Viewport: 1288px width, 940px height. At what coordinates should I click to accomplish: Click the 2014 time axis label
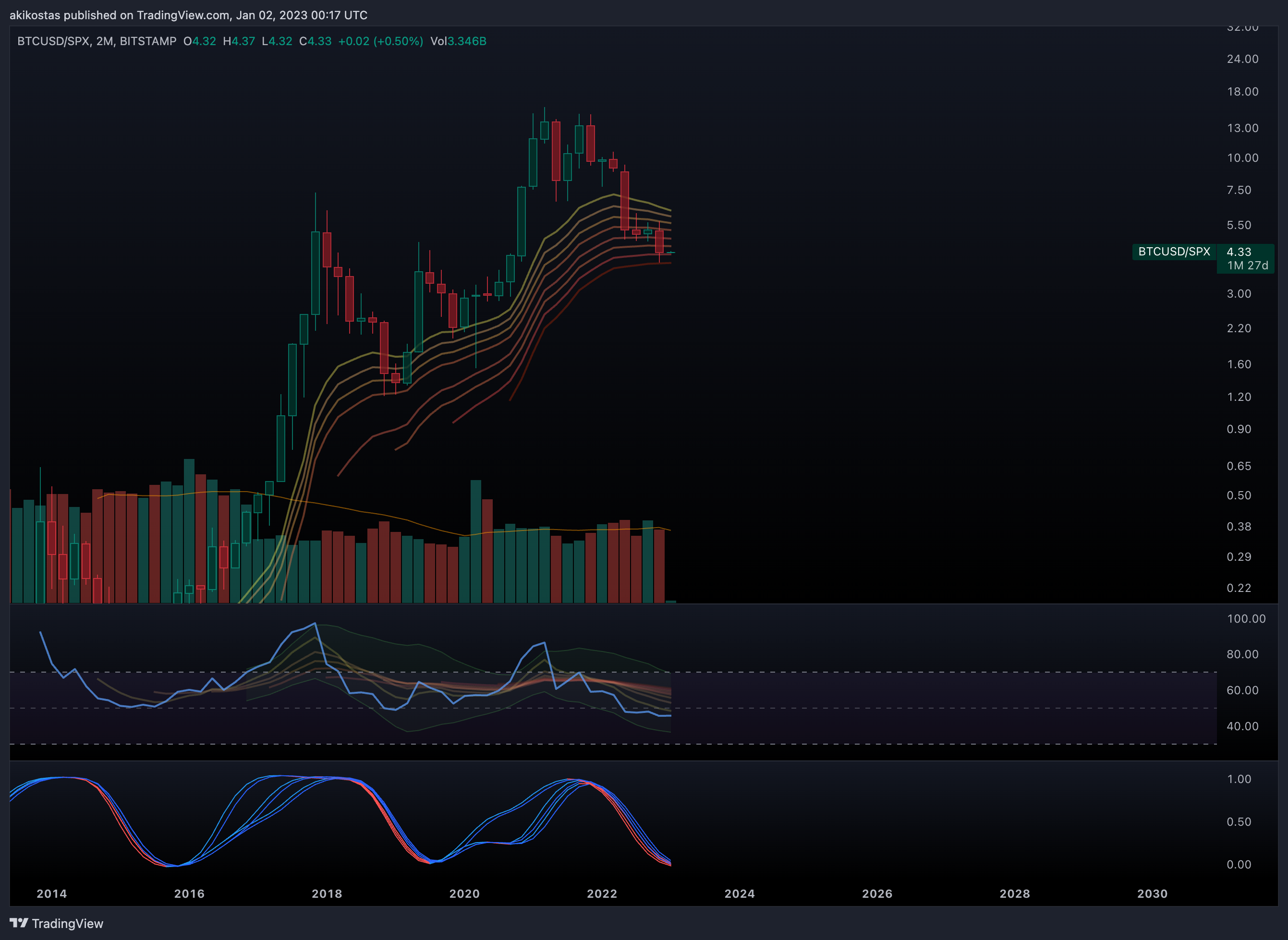tap(52, 893)
